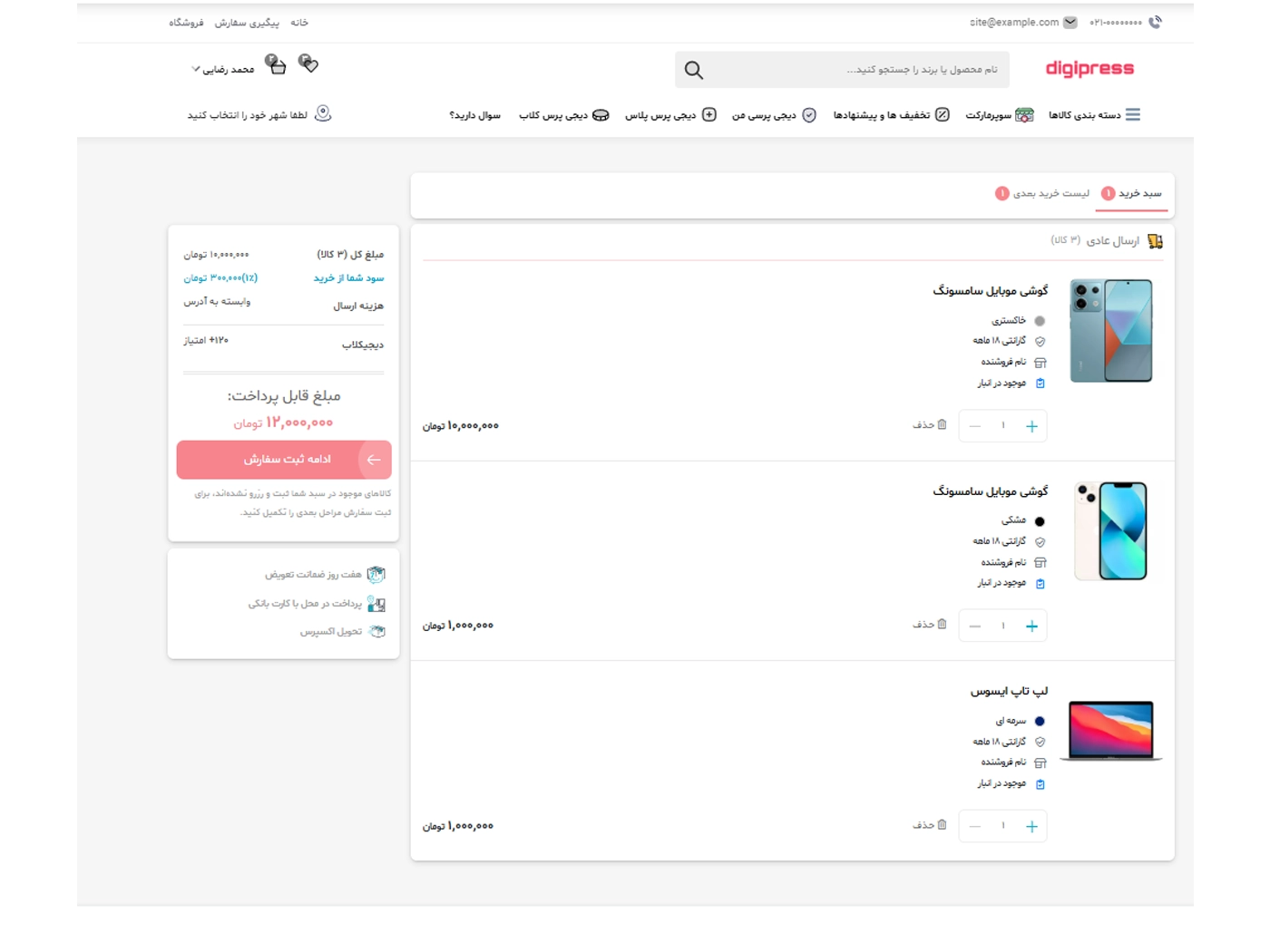Click the trash icon for the Asus laptop
This screenshot has height=952, width=1270.
tap(942, 824)
